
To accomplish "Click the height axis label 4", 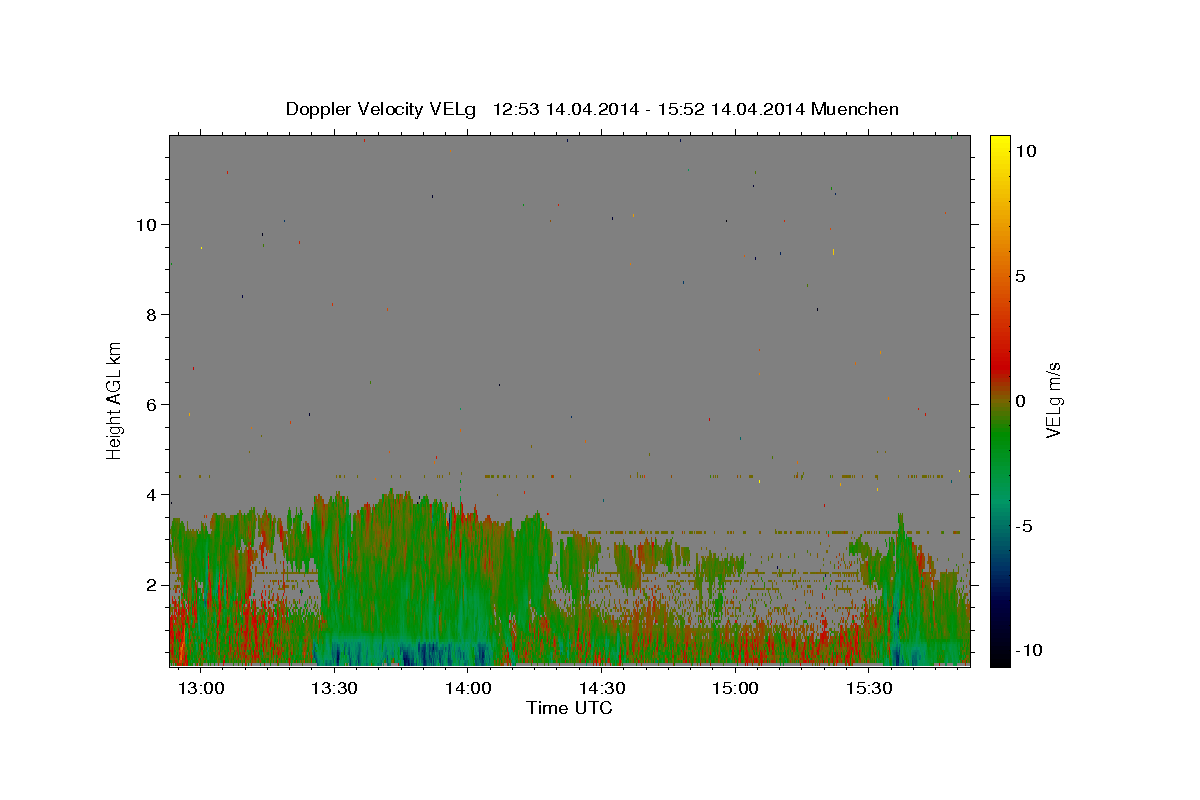I will (152, 494).
